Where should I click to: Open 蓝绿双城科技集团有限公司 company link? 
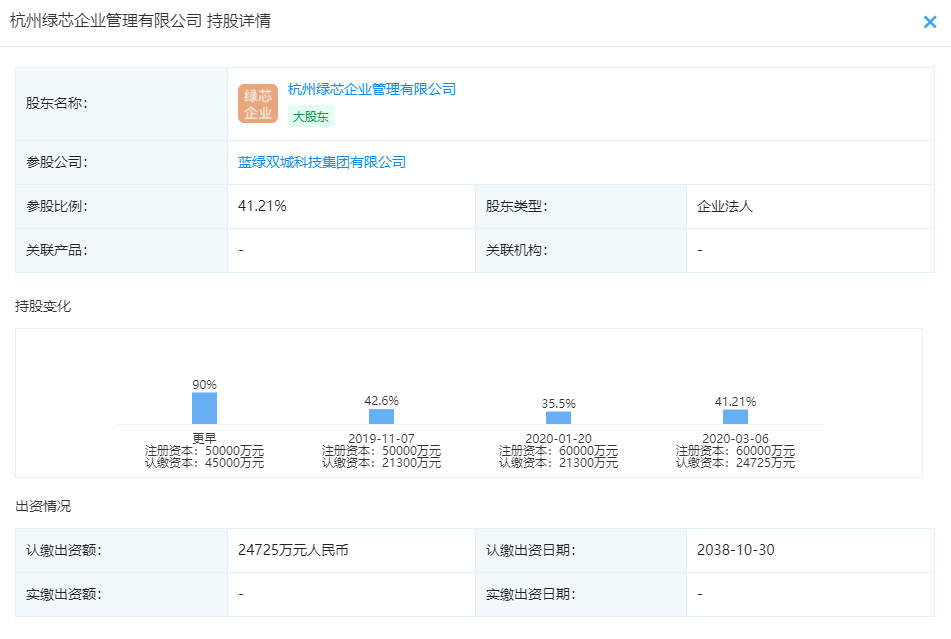pos(322,162)
